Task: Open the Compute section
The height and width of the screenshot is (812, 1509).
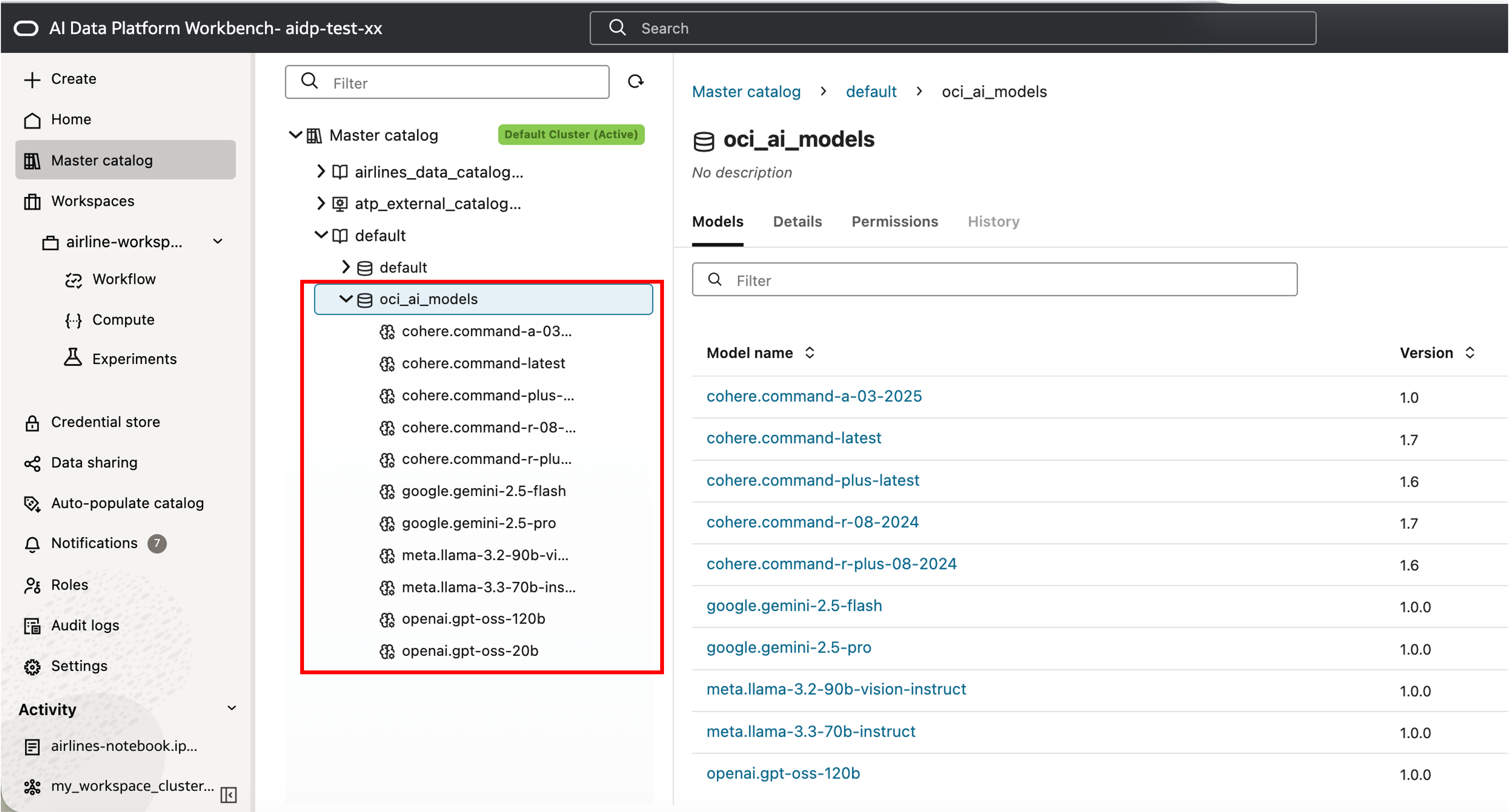Action: click(x=123, y=319)
